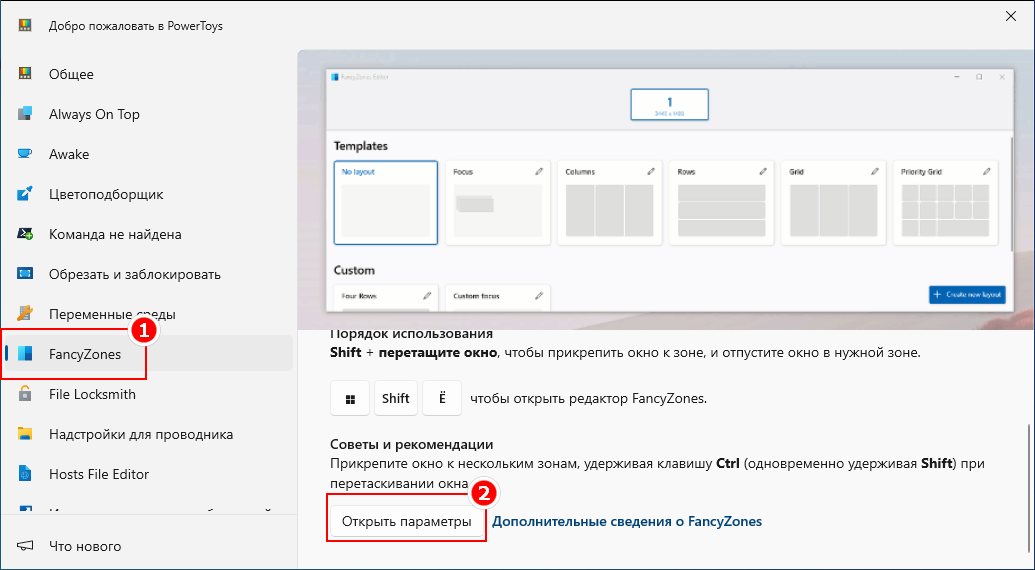Select Always On Top in sidebar
The height and width of the screenshot is (570, 1035).
click(x=149, y=114)
